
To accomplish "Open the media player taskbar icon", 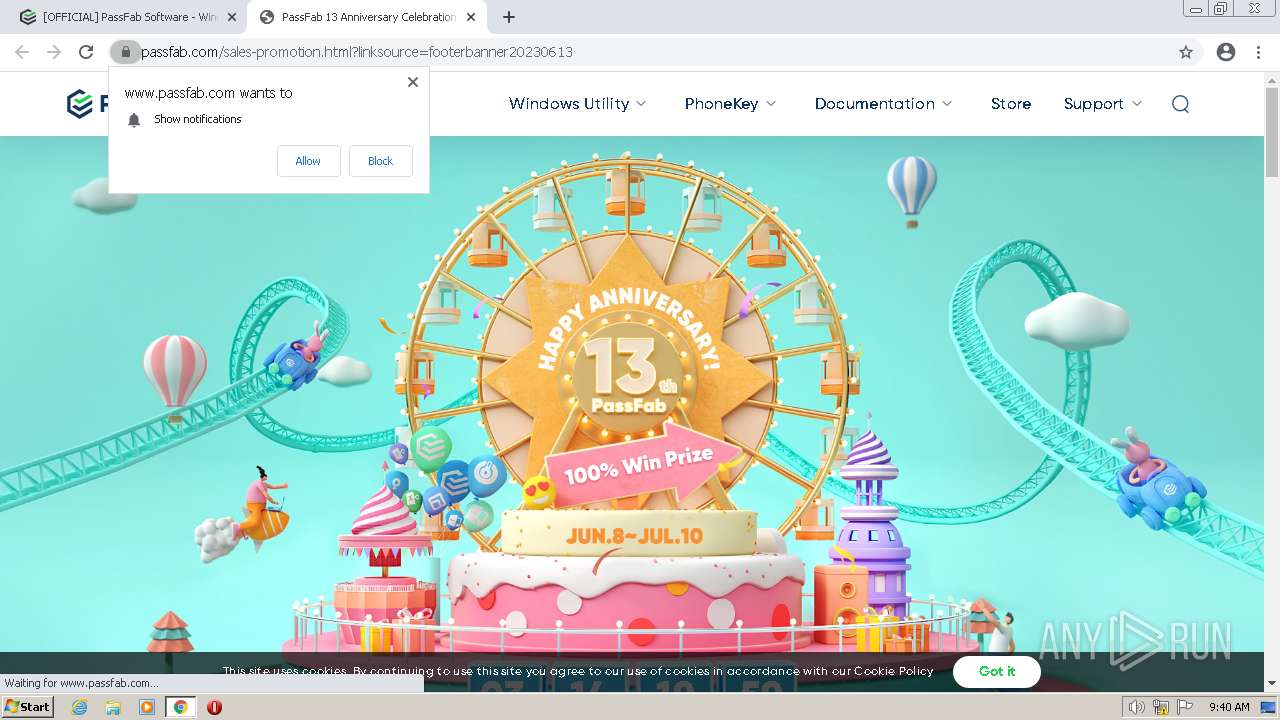I will 147,707.
